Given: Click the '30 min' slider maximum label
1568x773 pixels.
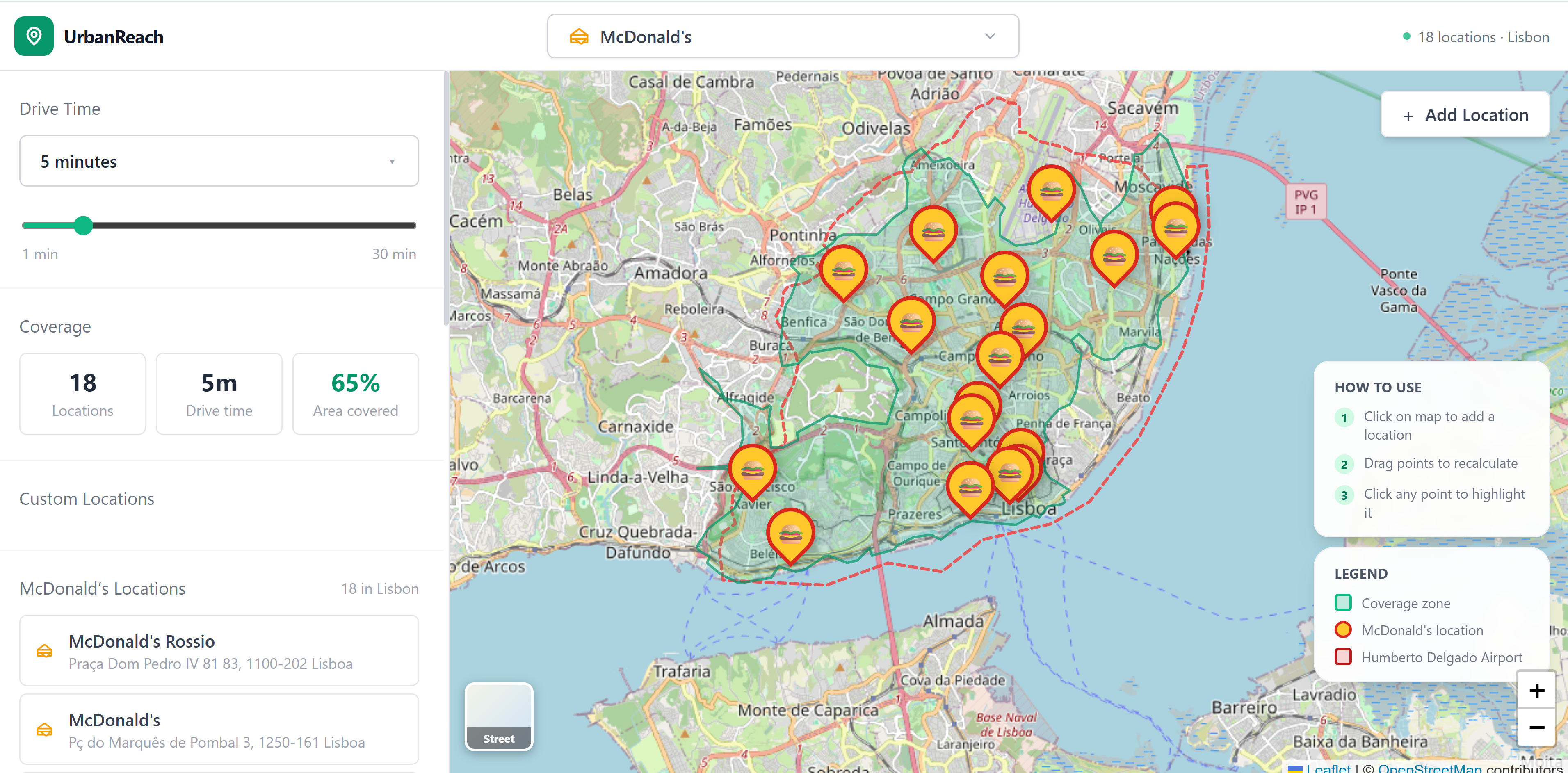Looking at the screenshot, I should pyautogui.click(x=394, y=254).
